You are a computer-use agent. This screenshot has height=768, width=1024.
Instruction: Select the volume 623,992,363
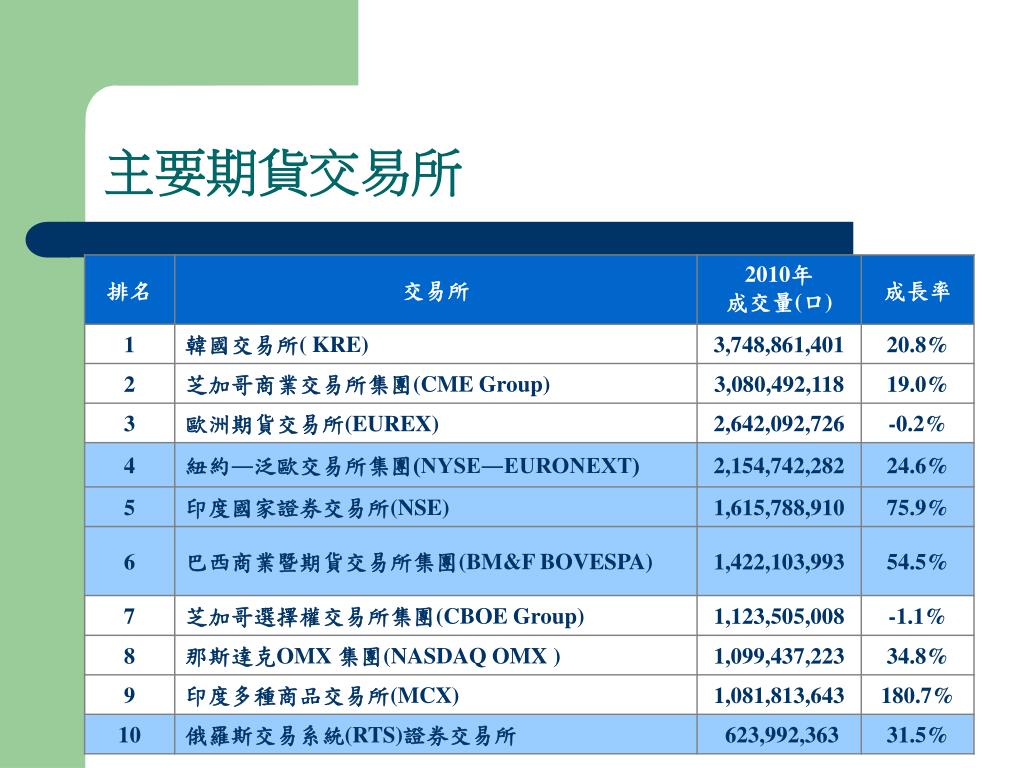pyautogui.click(x=781, y=735)
